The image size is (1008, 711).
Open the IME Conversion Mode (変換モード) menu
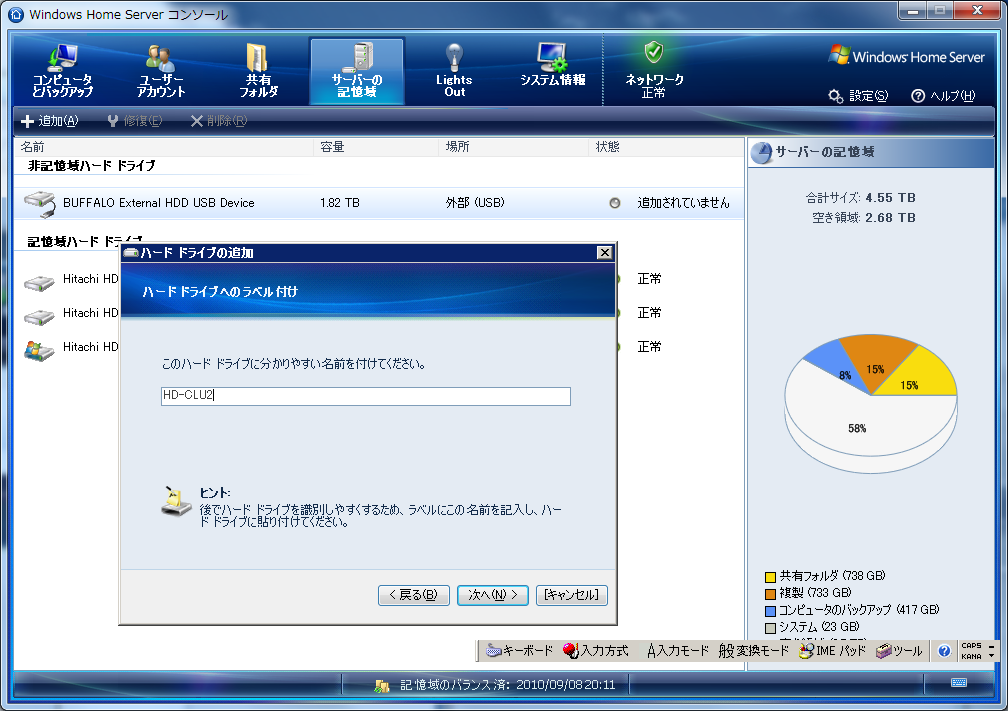(x=753, y=651)
